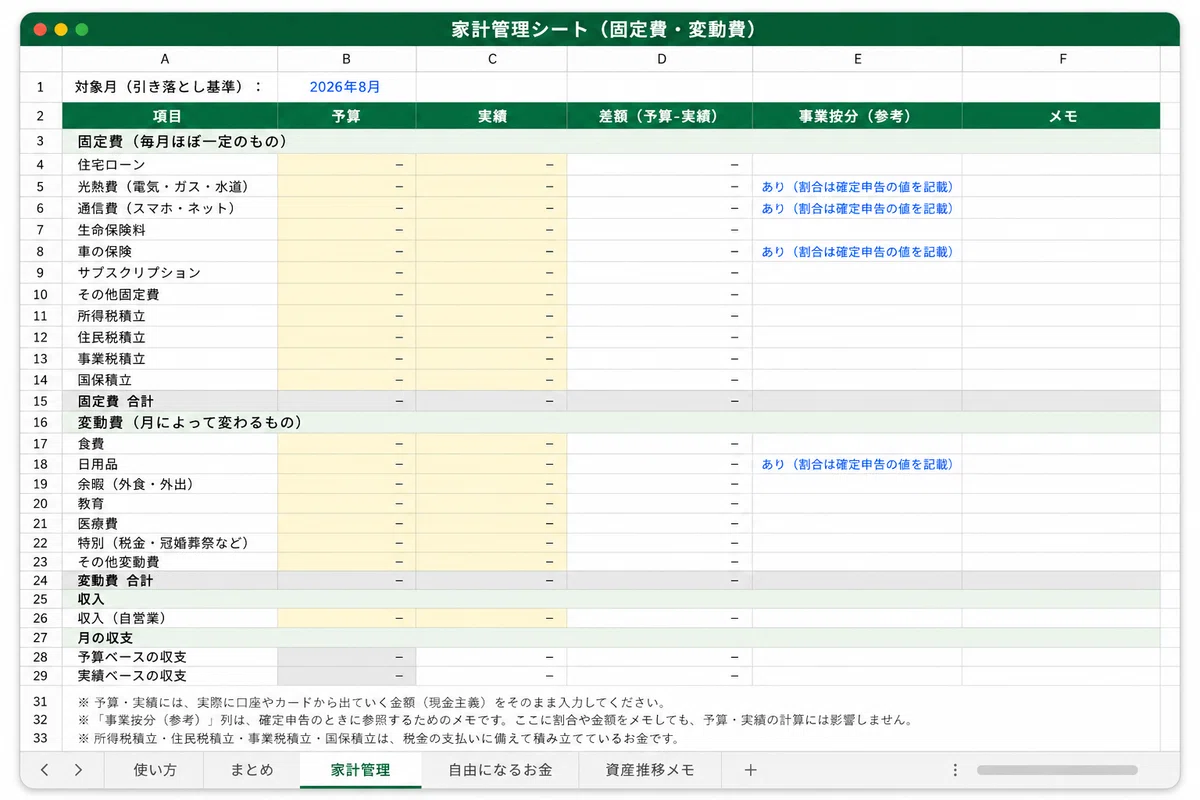Click the 事業按分 note in 通信費 row

click(858, 208)
